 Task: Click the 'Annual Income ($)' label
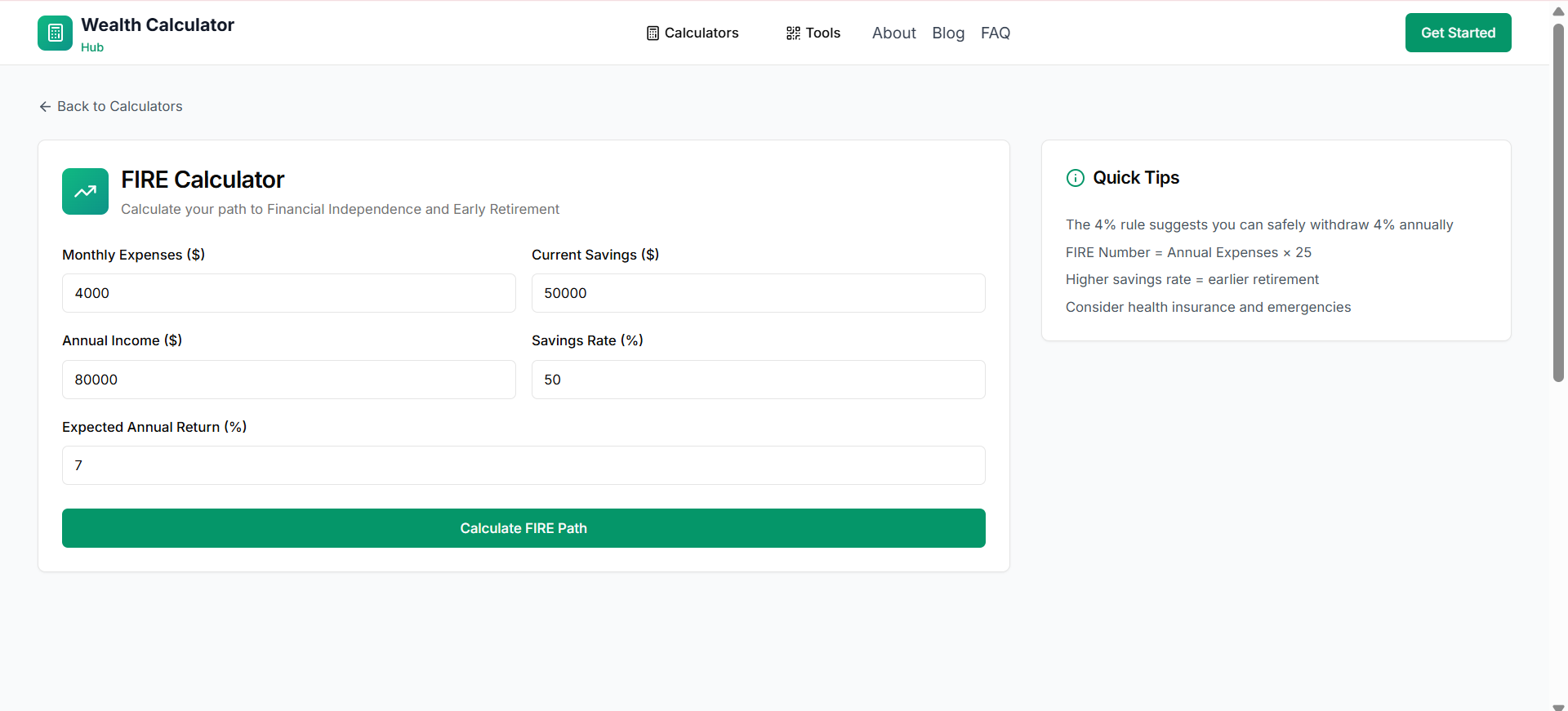tap(122, 340)
